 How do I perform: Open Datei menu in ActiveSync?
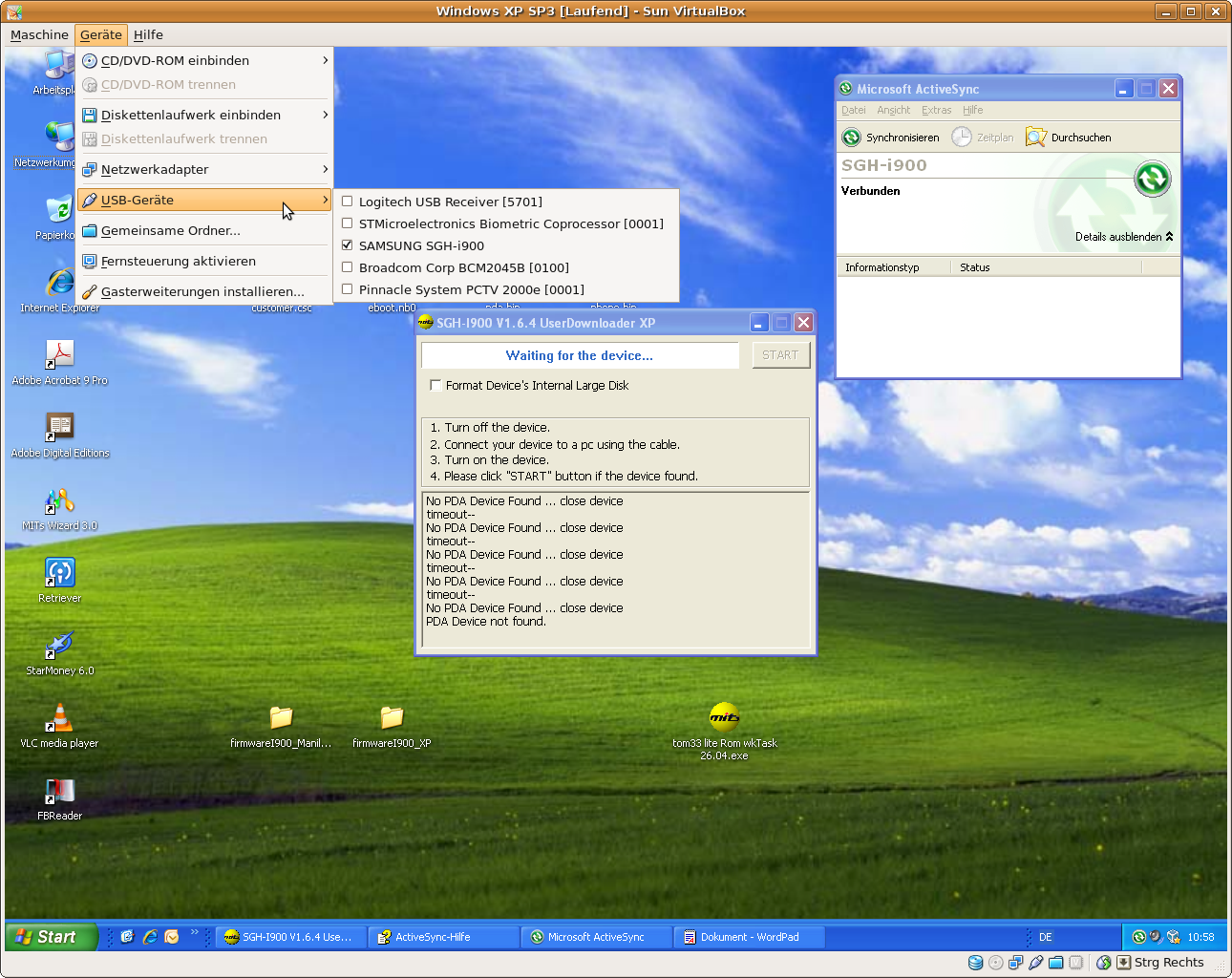coord(854,110)
